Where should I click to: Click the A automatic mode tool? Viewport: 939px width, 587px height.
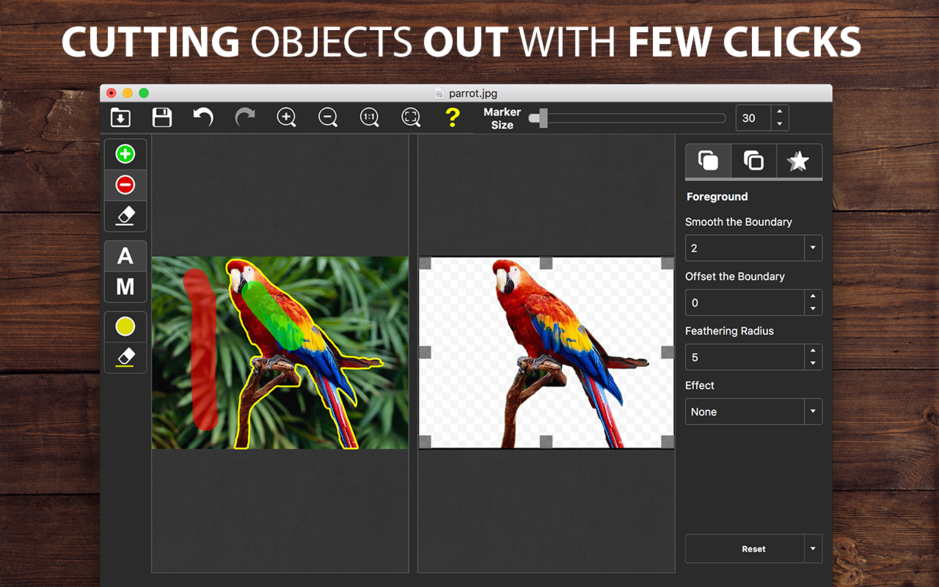(x=124, y=256)
